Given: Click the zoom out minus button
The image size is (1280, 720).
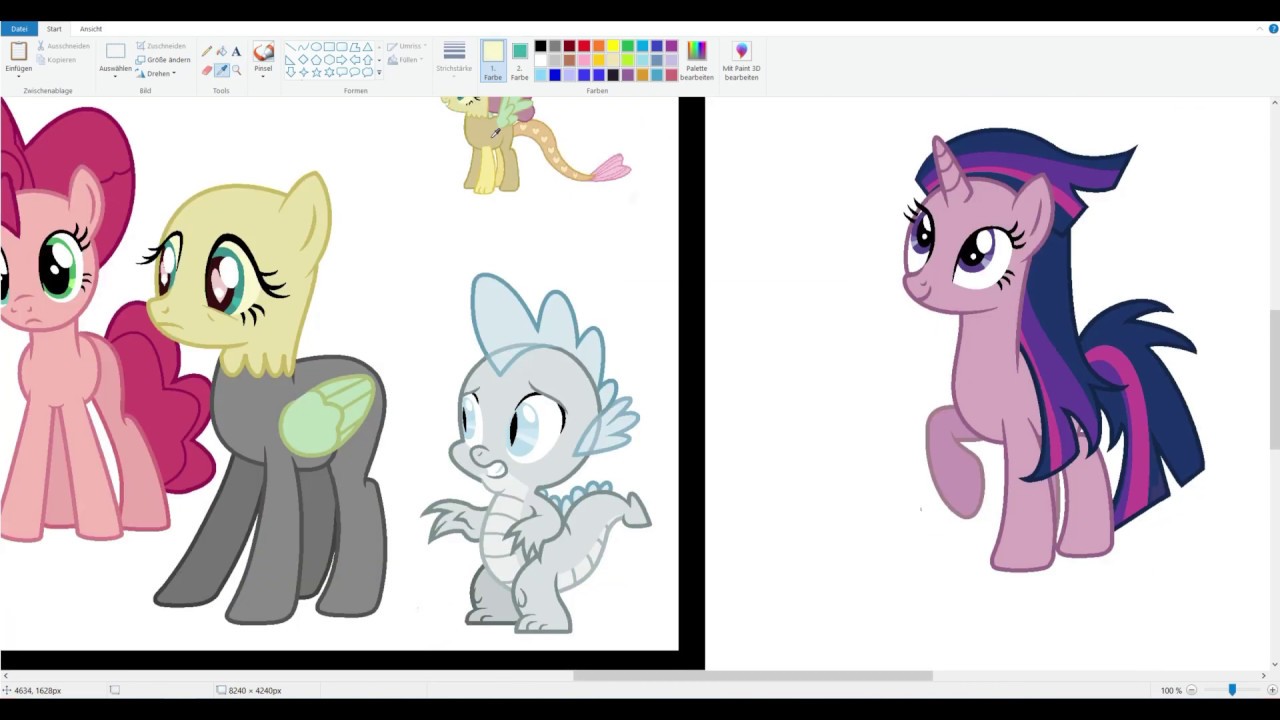Looking at the screenshot, I should point(1191,690).
